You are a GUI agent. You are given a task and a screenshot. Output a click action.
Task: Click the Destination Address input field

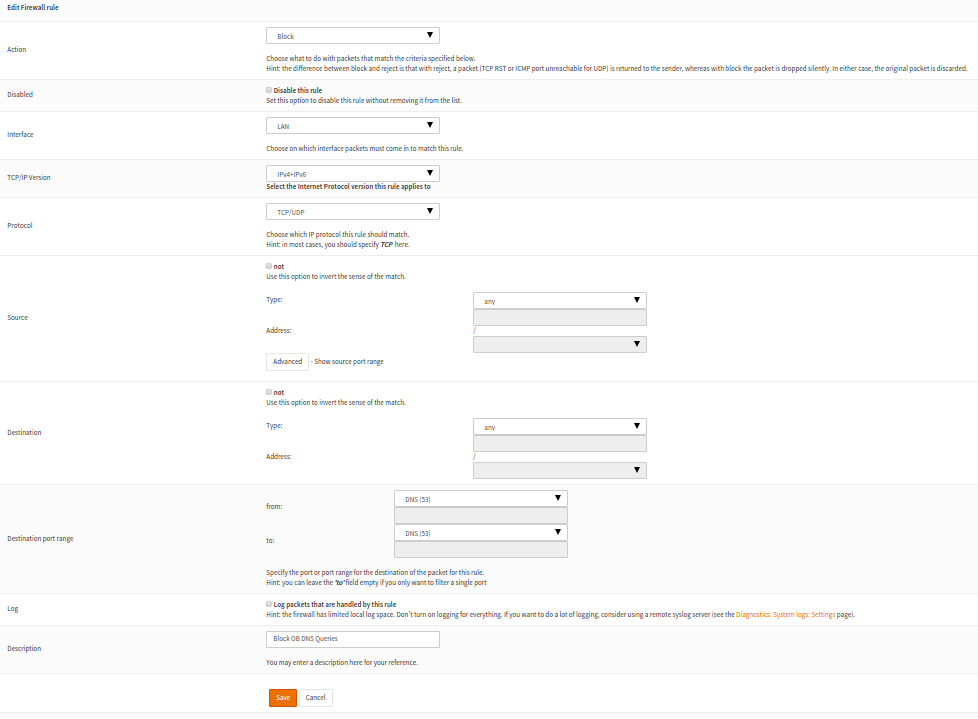[559, 442]
